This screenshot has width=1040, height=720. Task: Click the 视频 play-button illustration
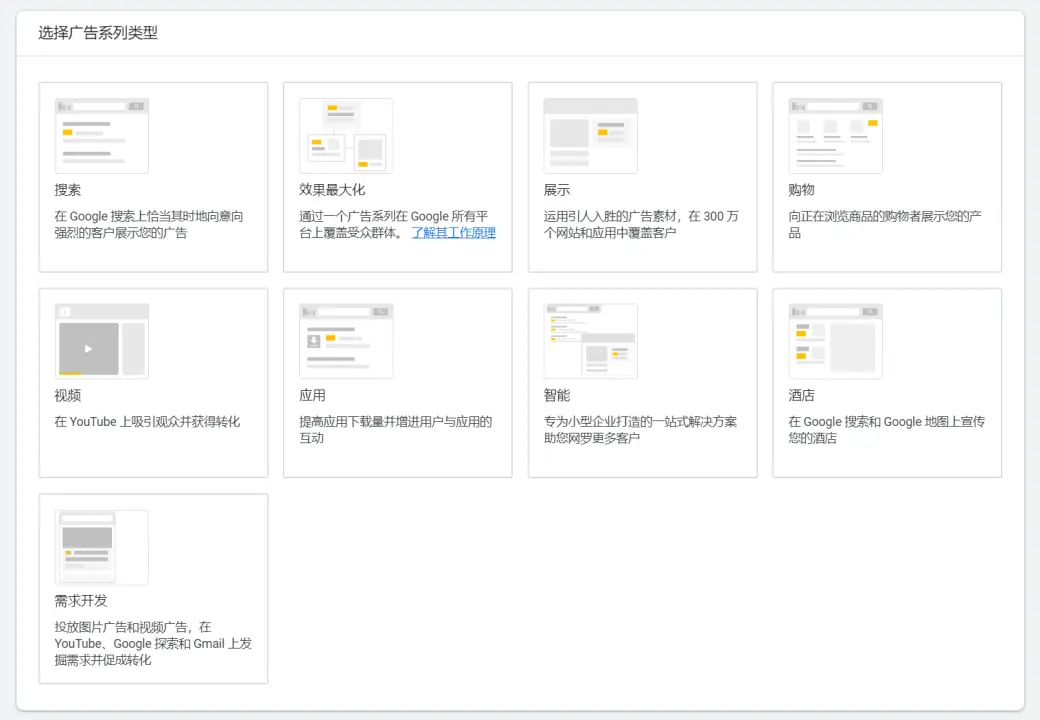(89, 348)
